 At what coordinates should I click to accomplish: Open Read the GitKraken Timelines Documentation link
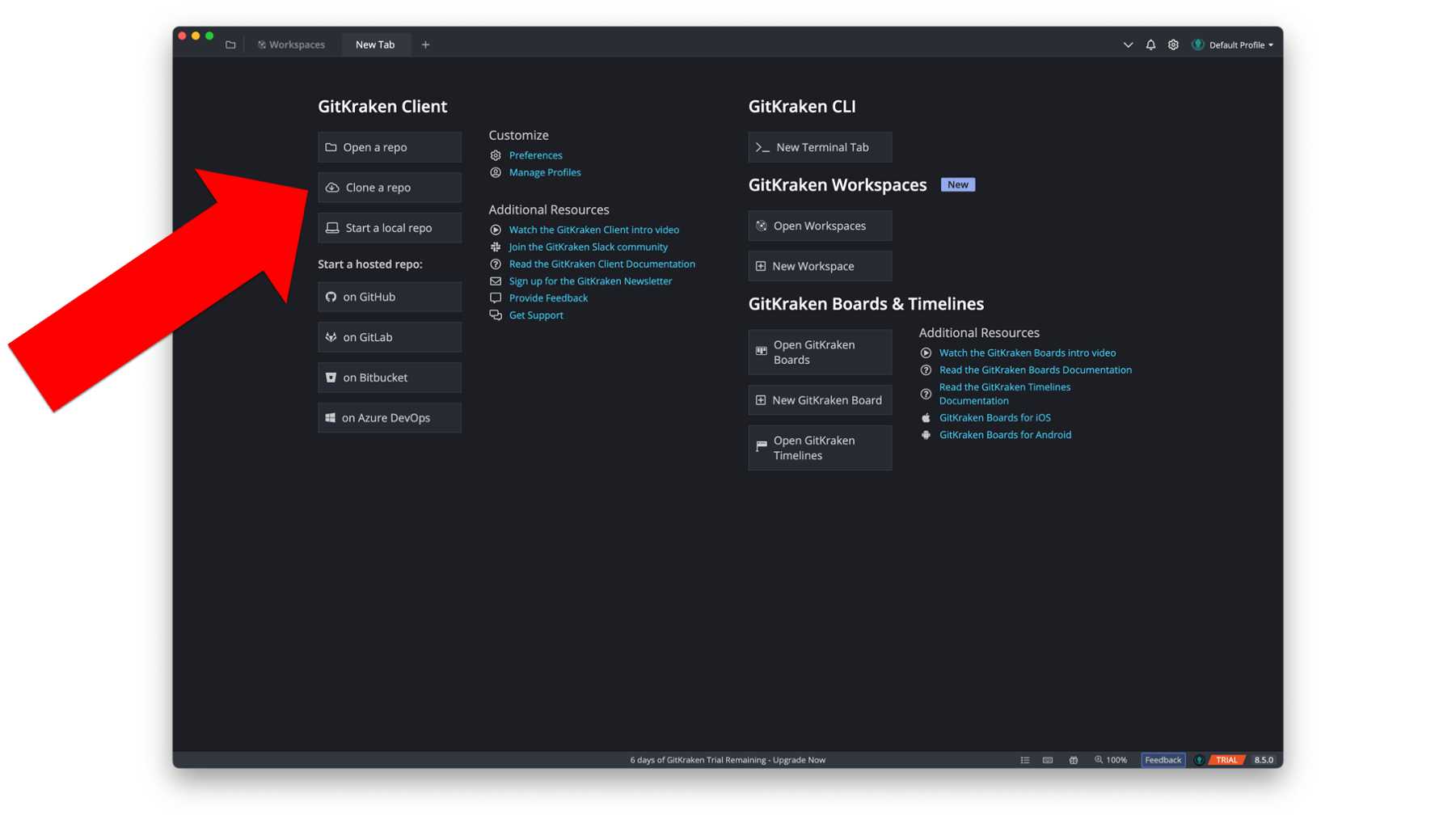(x=1005, y=394)
